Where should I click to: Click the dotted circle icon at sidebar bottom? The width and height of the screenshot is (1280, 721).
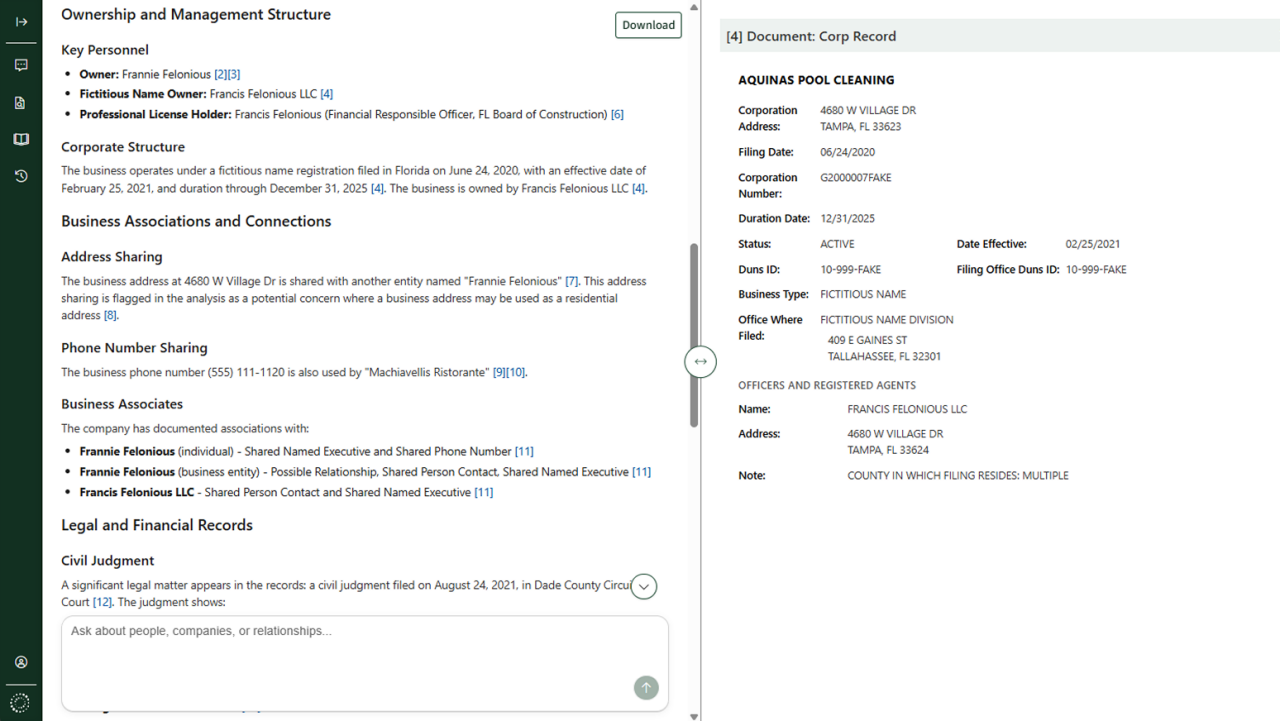click(x=21, y=702)
